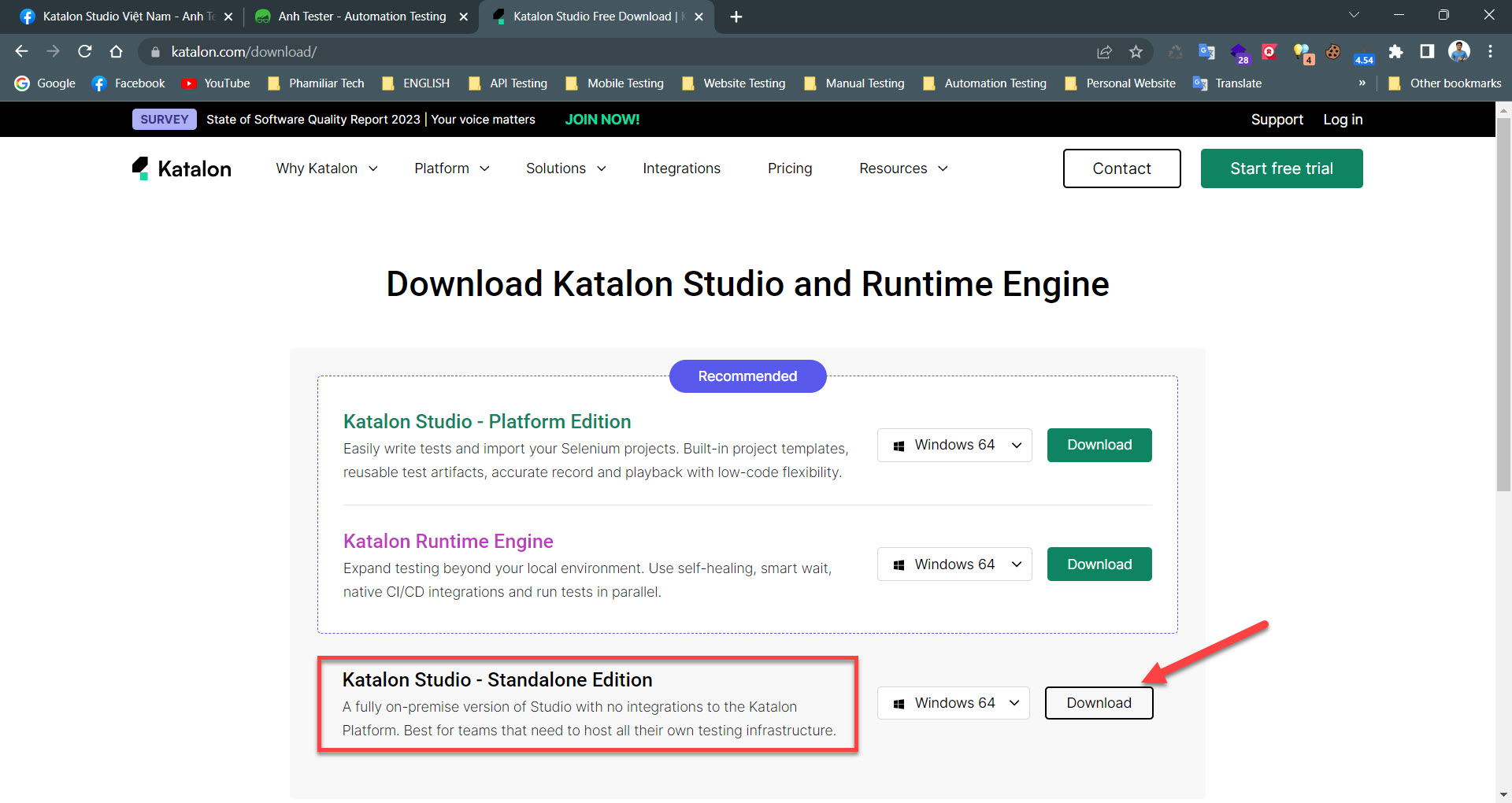Click the Katalon logo
This screenshot has width=1512, height=803.
182,168
